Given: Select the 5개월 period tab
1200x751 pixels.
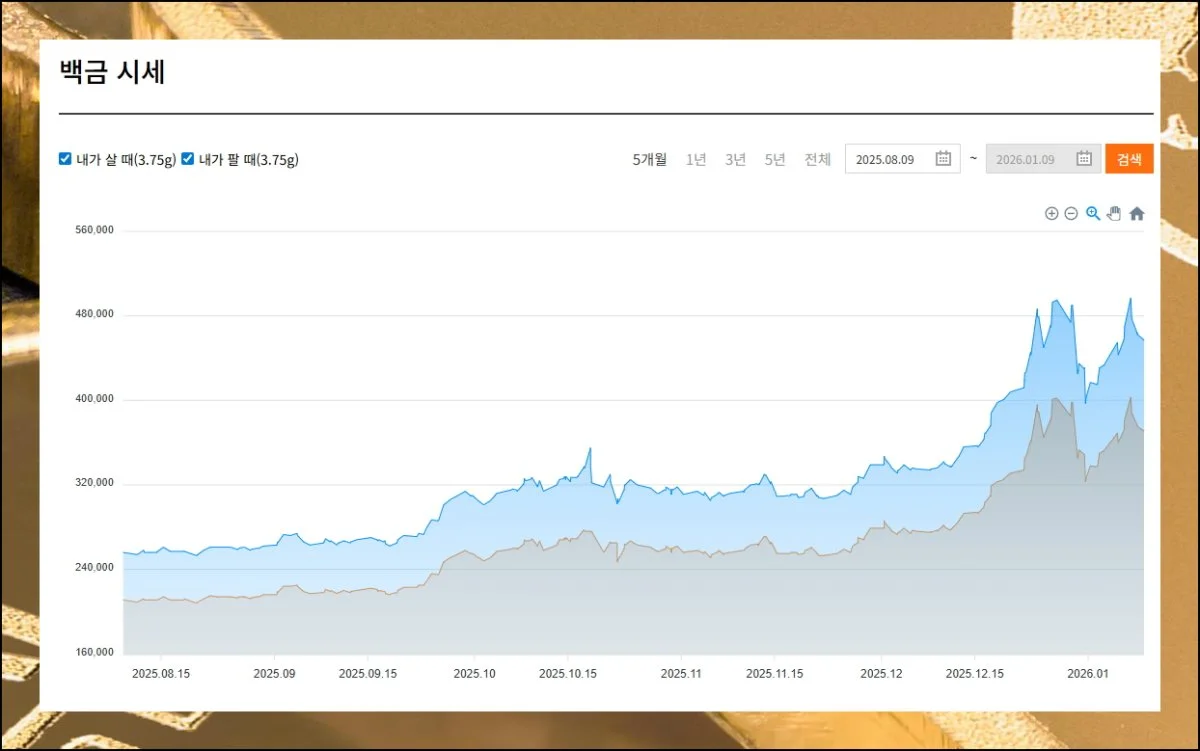Looking at the screenshot, I should click(649, 160).
